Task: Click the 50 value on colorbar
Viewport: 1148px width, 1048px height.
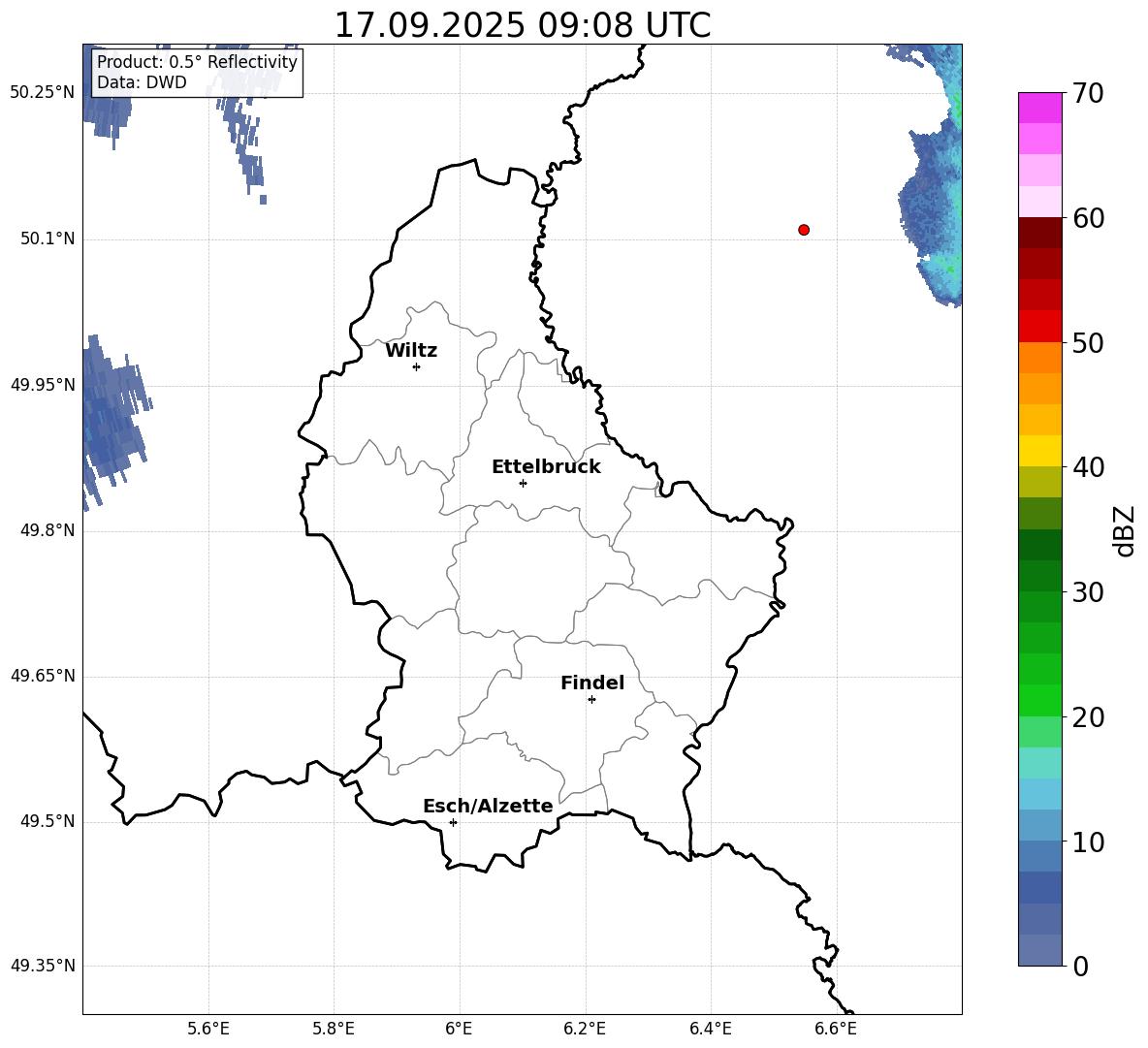Action: tap(1088, 342)
